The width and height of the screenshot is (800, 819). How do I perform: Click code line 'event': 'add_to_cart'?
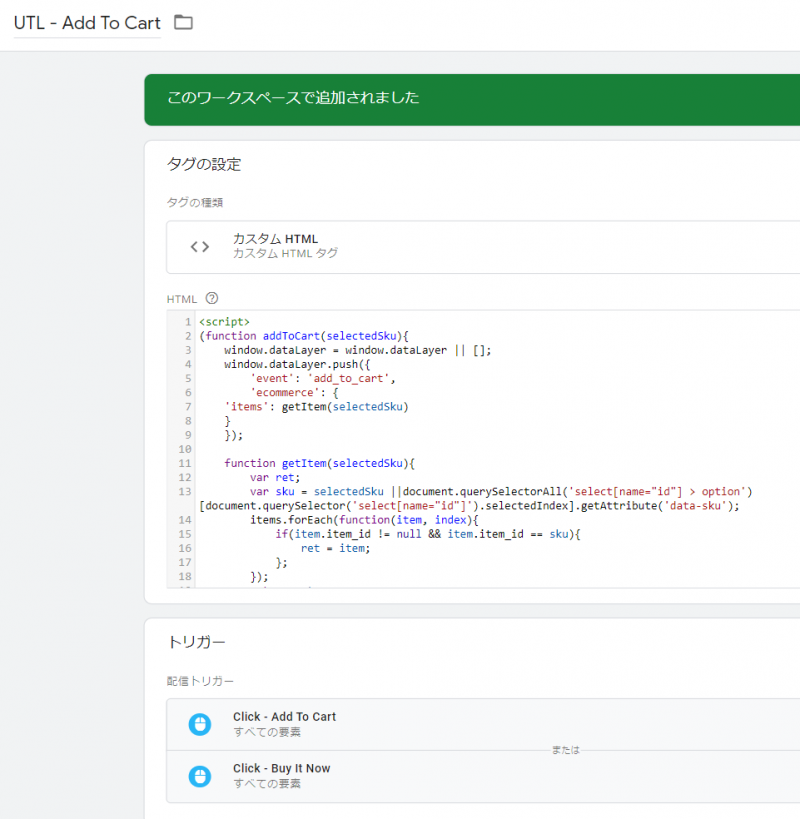click(x=323, y=378)
